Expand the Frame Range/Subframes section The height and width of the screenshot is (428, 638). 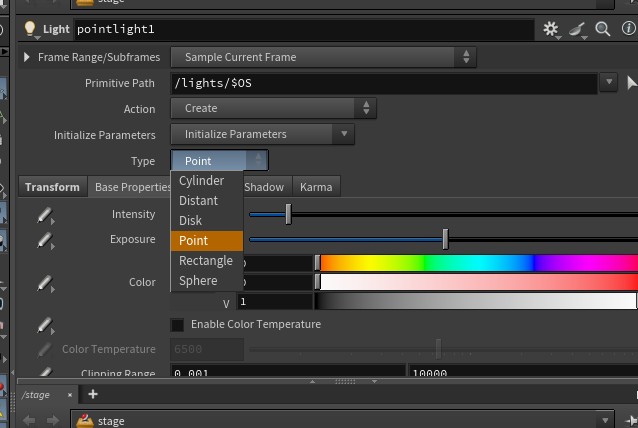click(27, 57)
